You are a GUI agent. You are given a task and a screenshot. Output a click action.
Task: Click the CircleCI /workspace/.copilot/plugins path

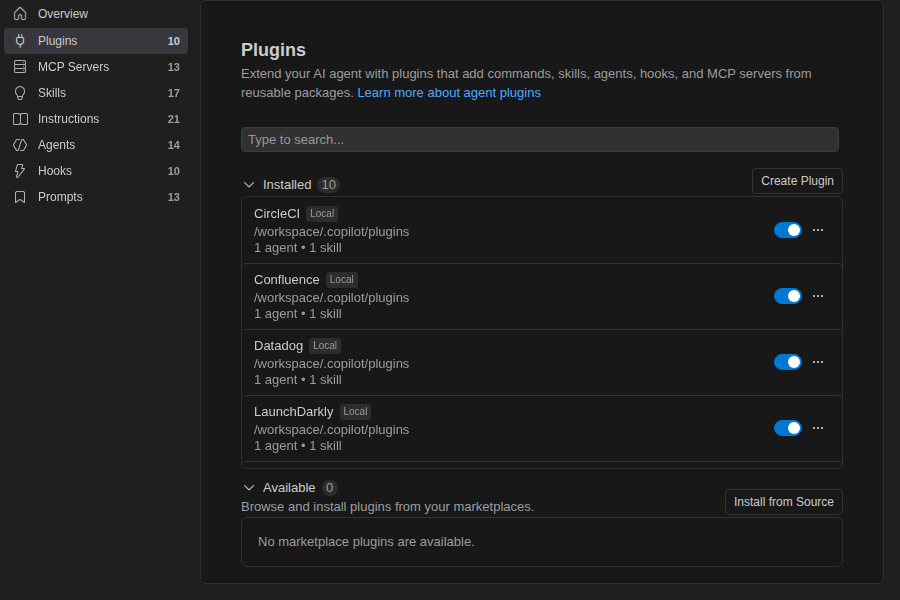tap(332, 232)
